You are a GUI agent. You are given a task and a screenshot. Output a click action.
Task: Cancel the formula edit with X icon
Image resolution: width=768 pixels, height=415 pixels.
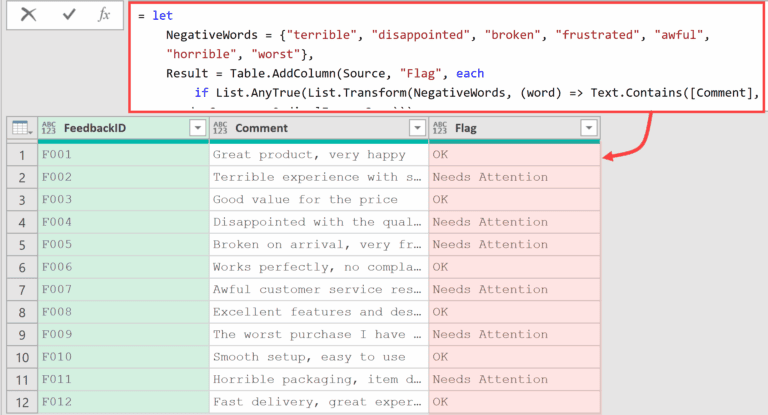click(28, 15)
